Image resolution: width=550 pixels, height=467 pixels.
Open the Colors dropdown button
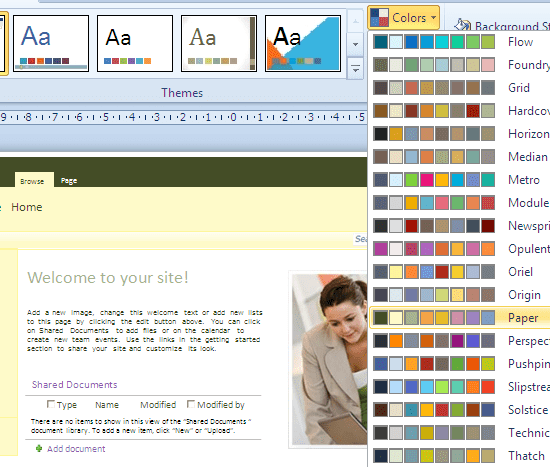tap(403, 17)
